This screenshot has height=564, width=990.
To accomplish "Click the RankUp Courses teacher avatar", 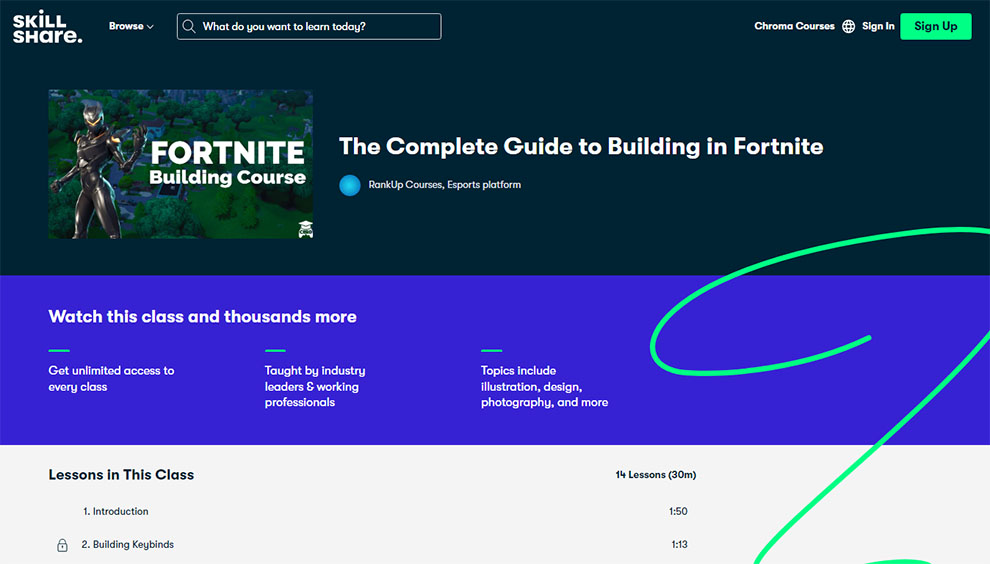I will 350,185.
